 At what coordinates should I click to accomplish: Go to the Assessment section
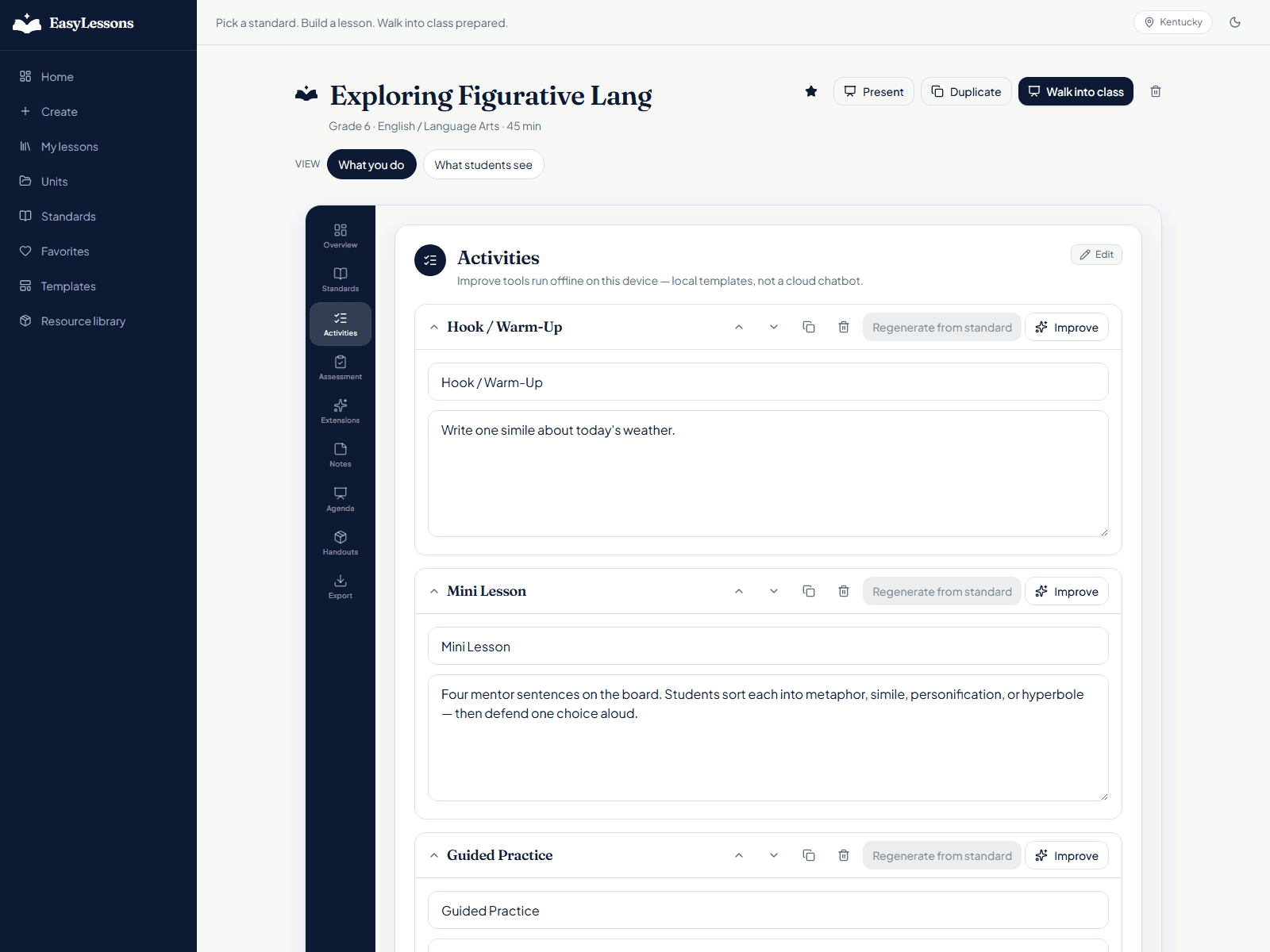(341, 368)
